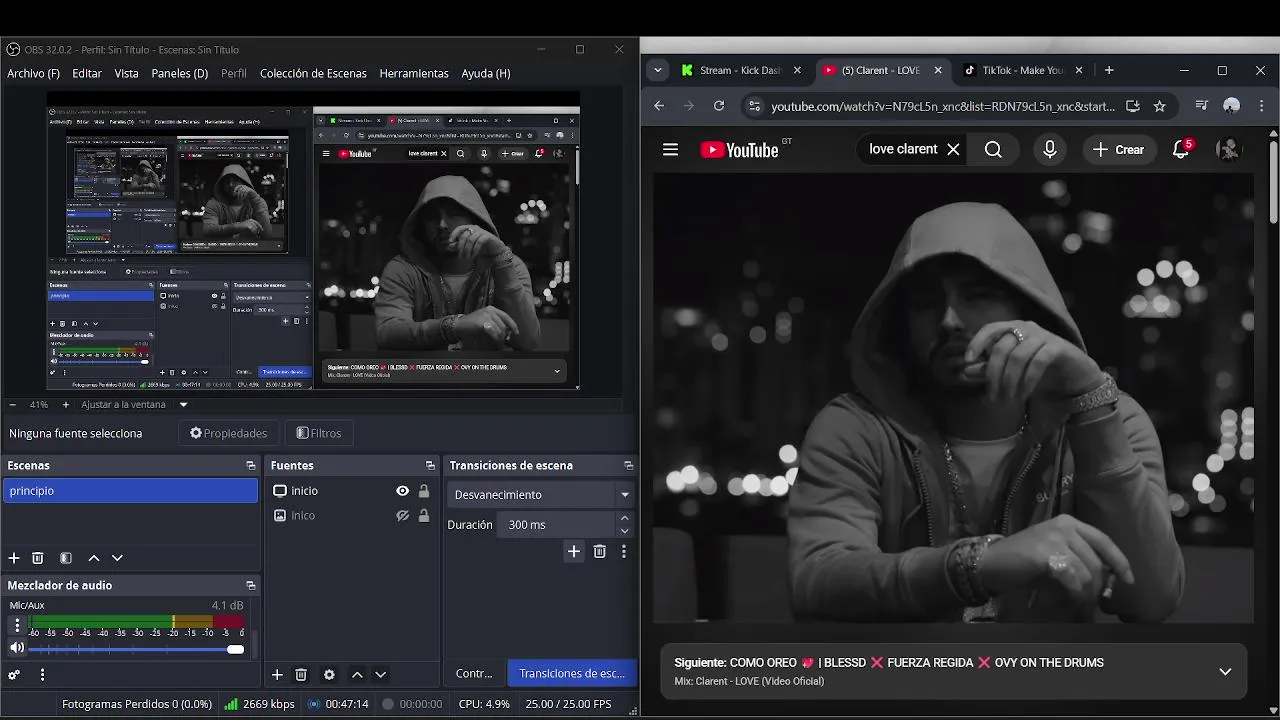Open Desvanecimiento transition dropdown
The height and width of the screenshot is (720, 1280).
539,495
